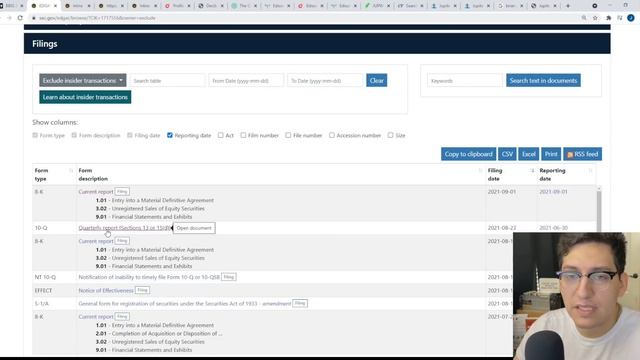Click the lock icon in the address bar
This screenshot has width=640, height=360.
(34, 18)
